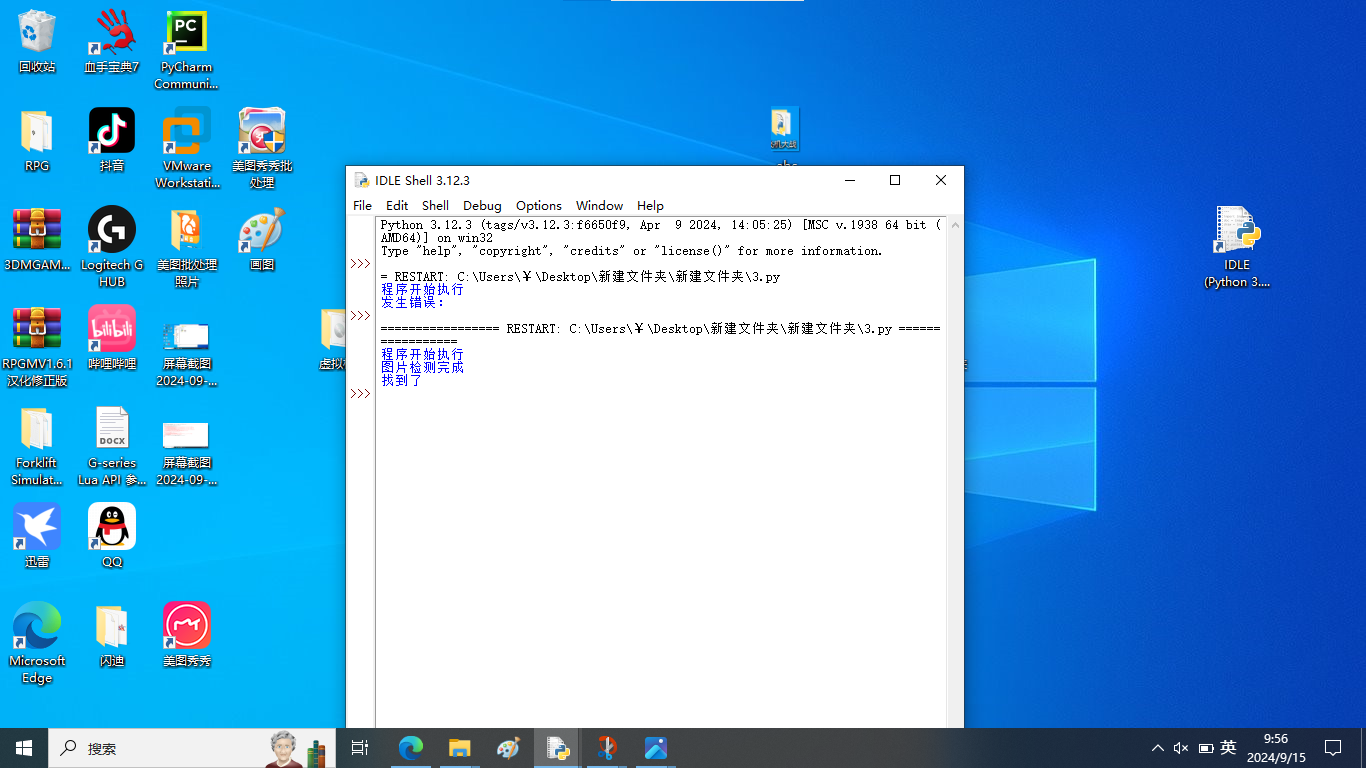This screenshot has width=1366, height=768.
Task: Open the Photos app taskbar icon
Action: [x=655, y=748]
